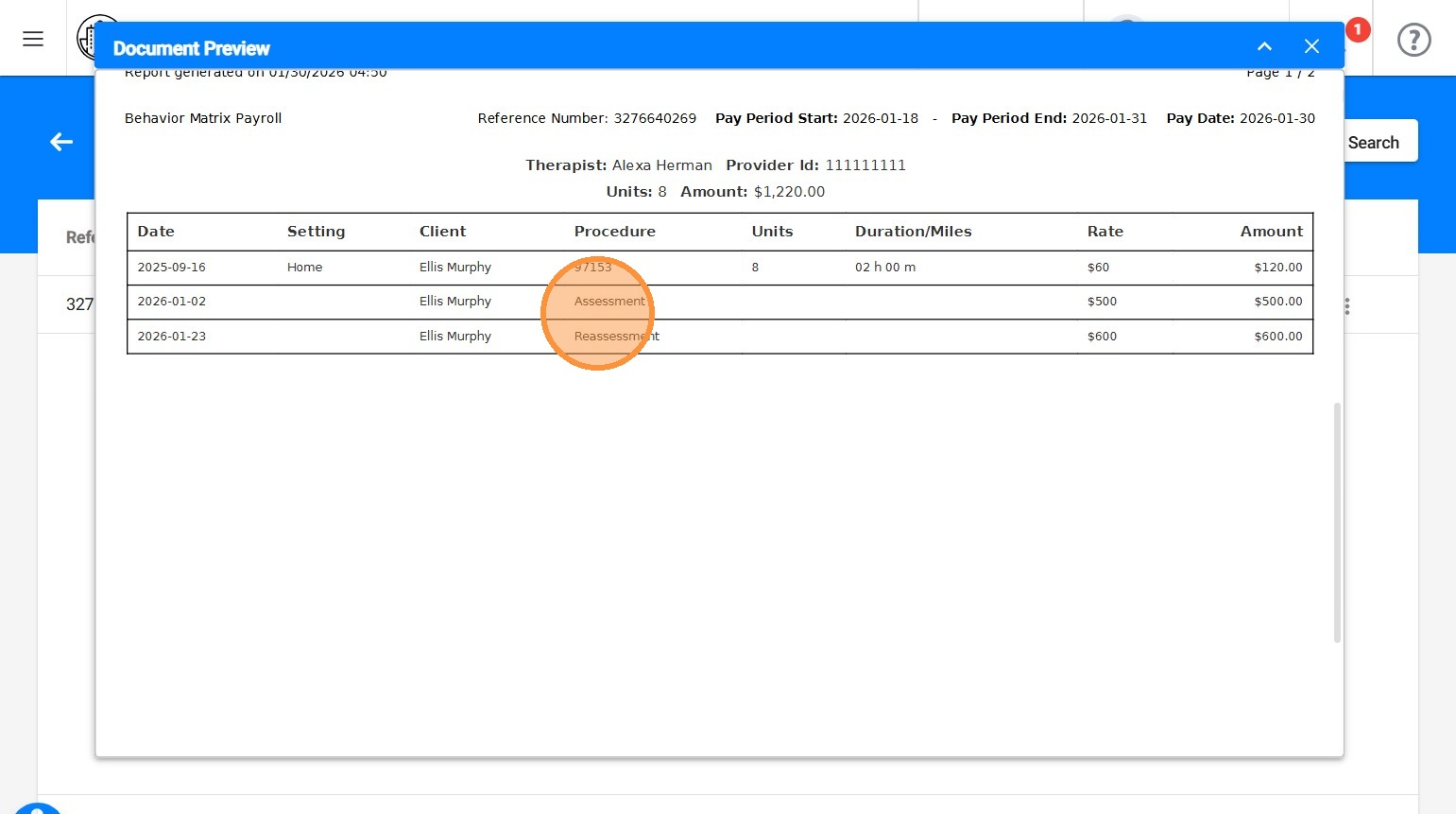Viewport: 1456px width, 814px height.
Task: Select the Assessment procedure cell
Action: 609,302
